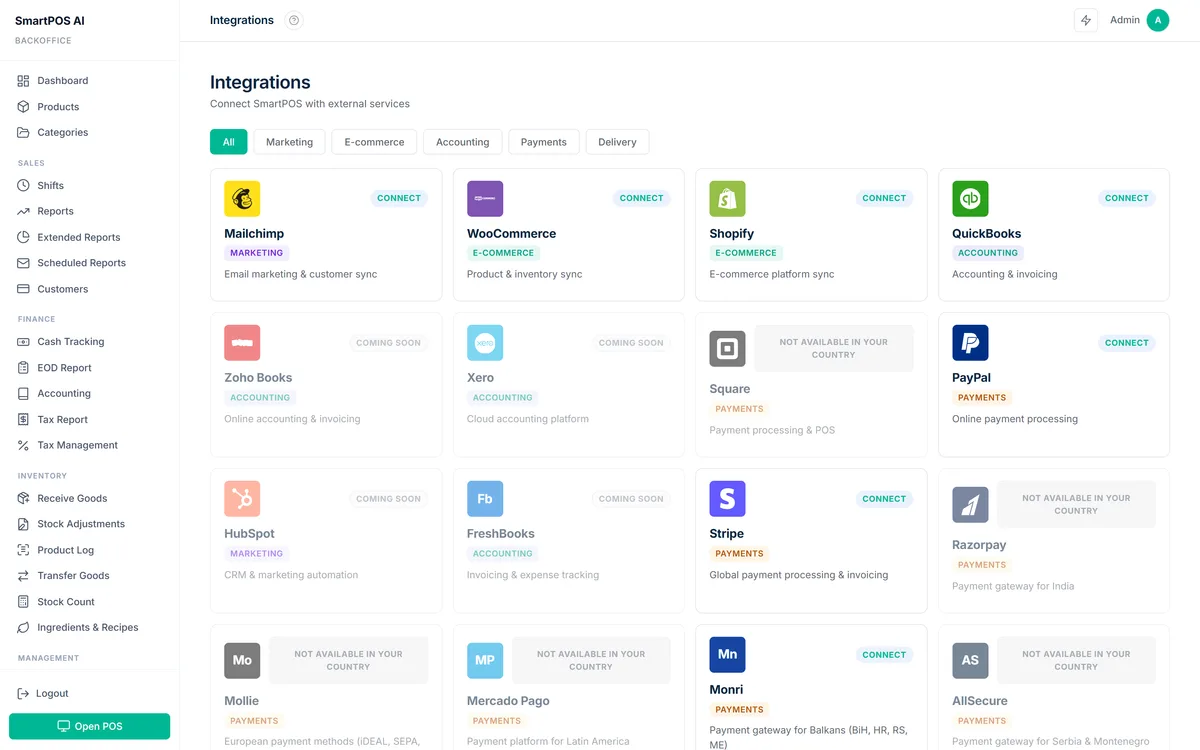Connect the WooCommerce integration

tap(641, 198)
